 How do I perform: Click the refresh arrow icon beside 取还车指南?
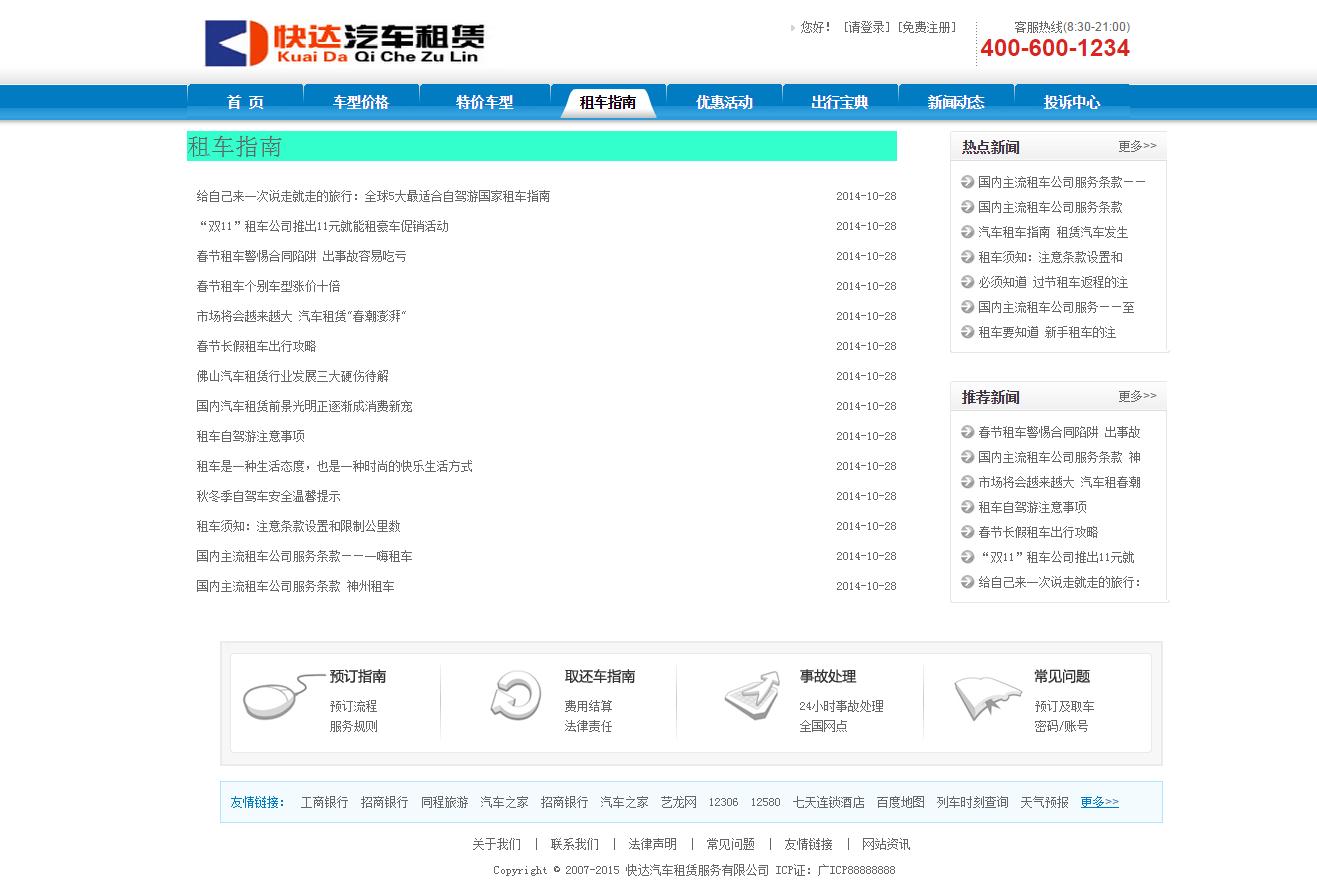point(515,696)
